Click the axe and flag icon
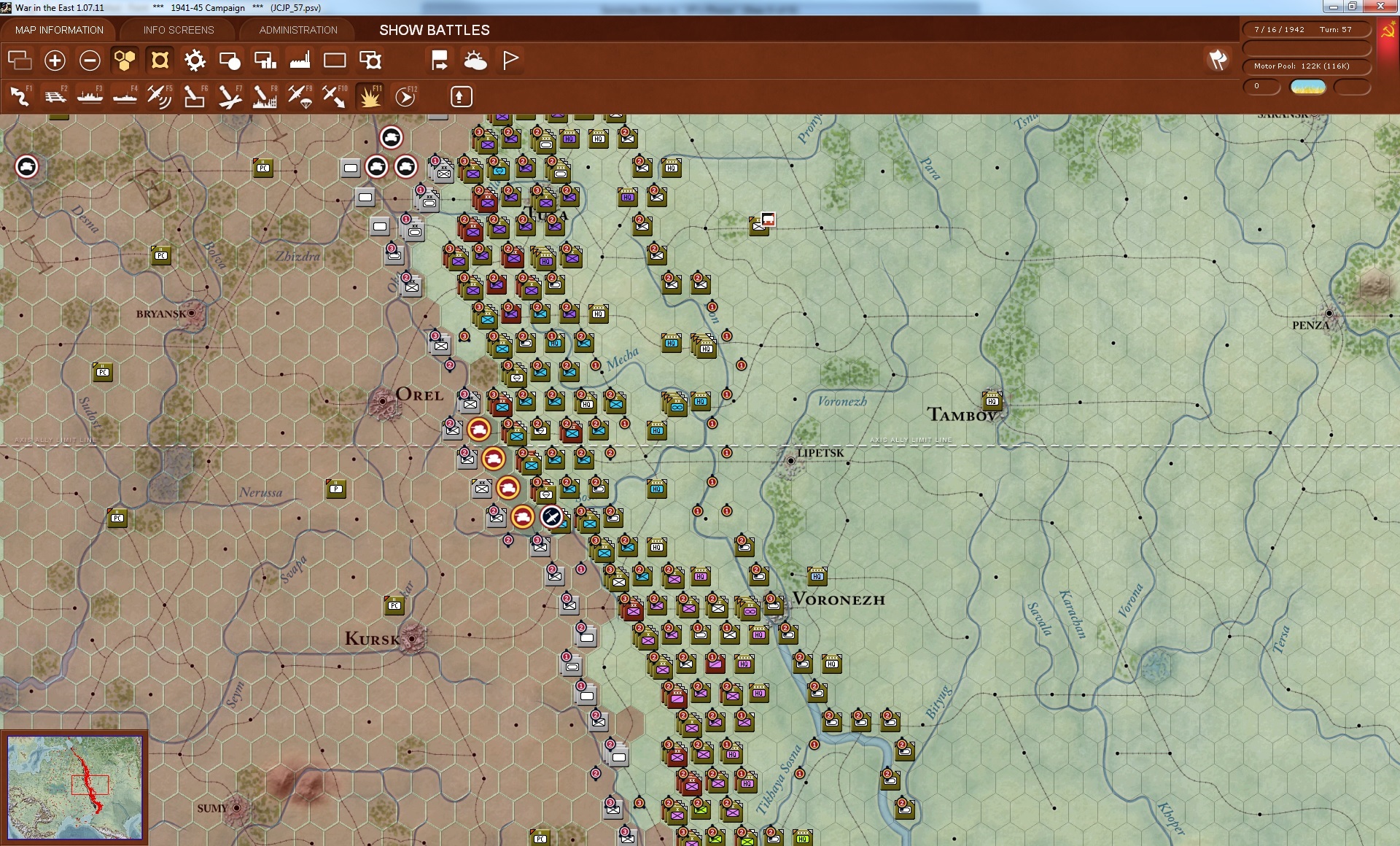The width and height of the screenshot is (1400, 846). (x=1218, y=60)
